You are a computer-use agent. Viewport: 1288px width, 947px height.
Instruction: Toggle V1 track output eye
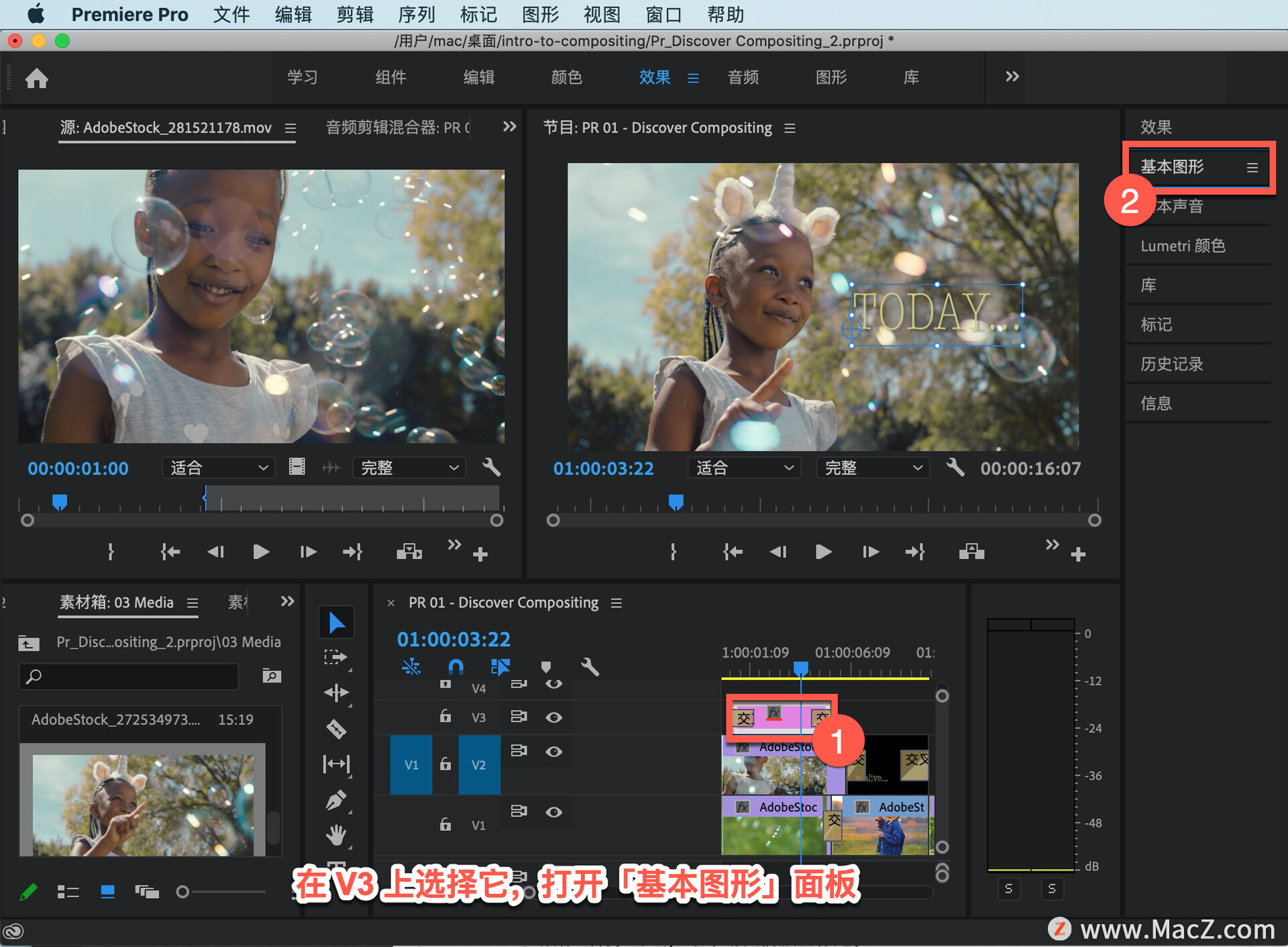[x=553, y=811]
